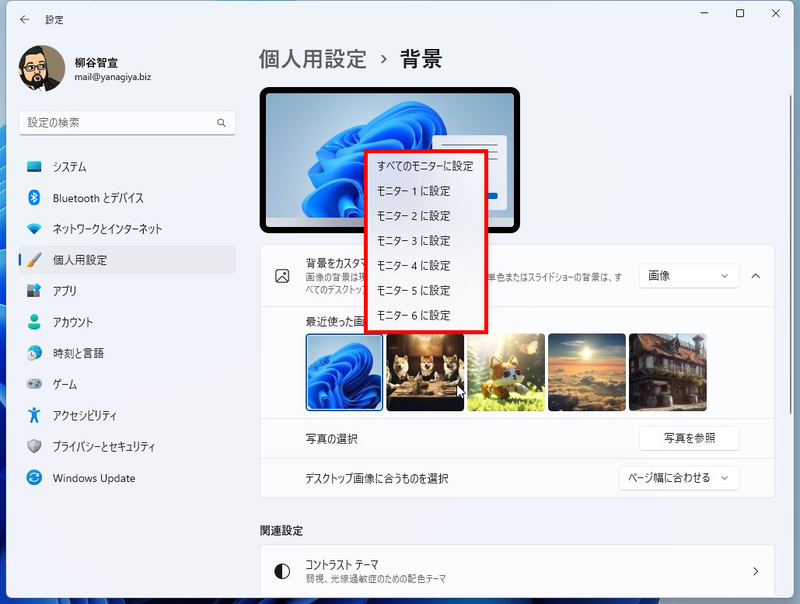800x604 pixels.
Task: Click the mail@yanagiya.biz account text
Action: pyautogui.click(x=113, y=77)
